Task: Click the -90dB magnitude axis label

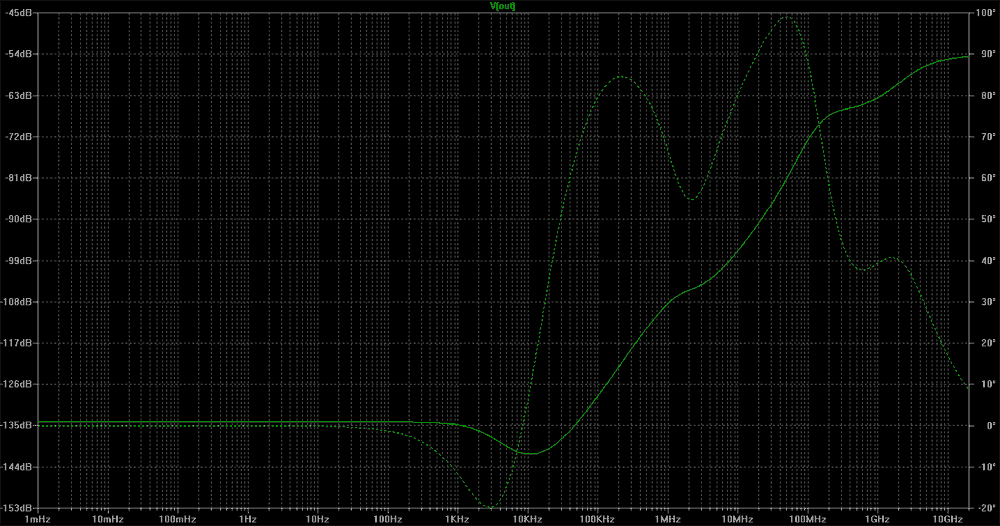Action: tap(19, 219)
